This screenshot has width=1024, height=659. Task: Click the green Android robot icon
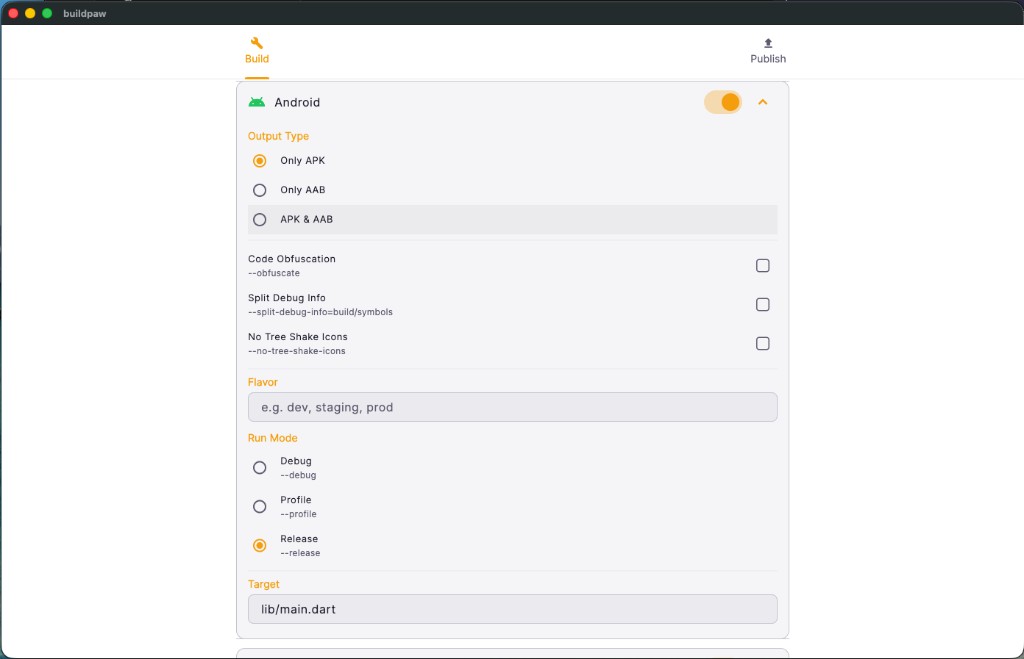259,102
